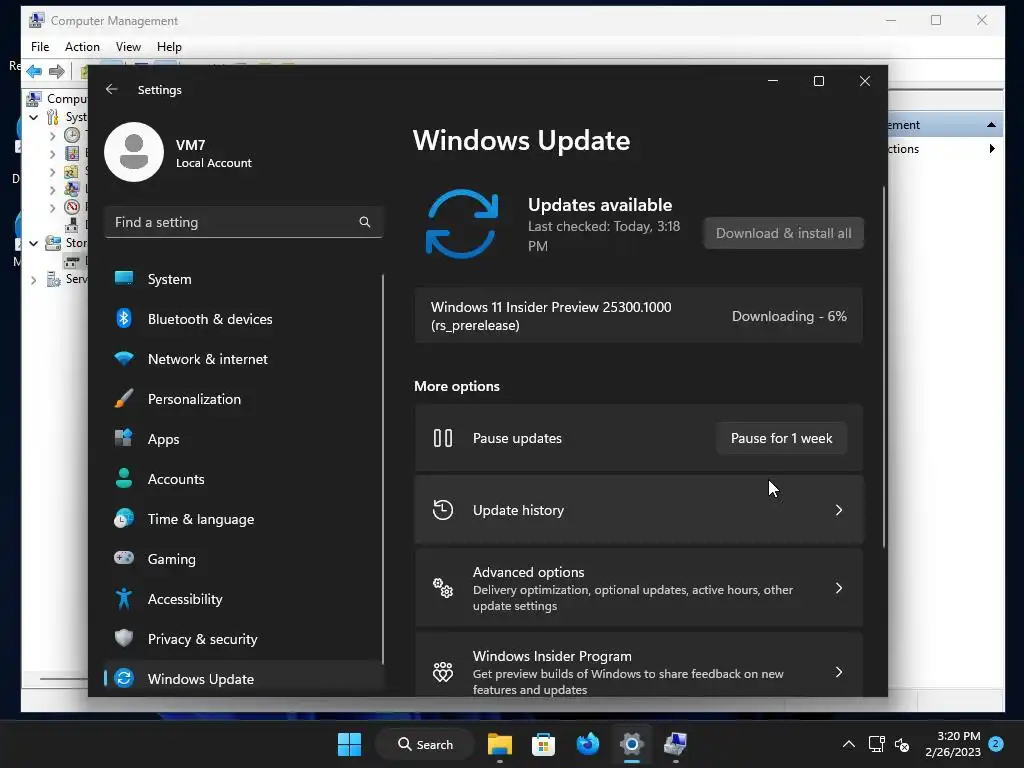
Task: Click the 'Downloading - 6%' status text
Action: [789, 316]
